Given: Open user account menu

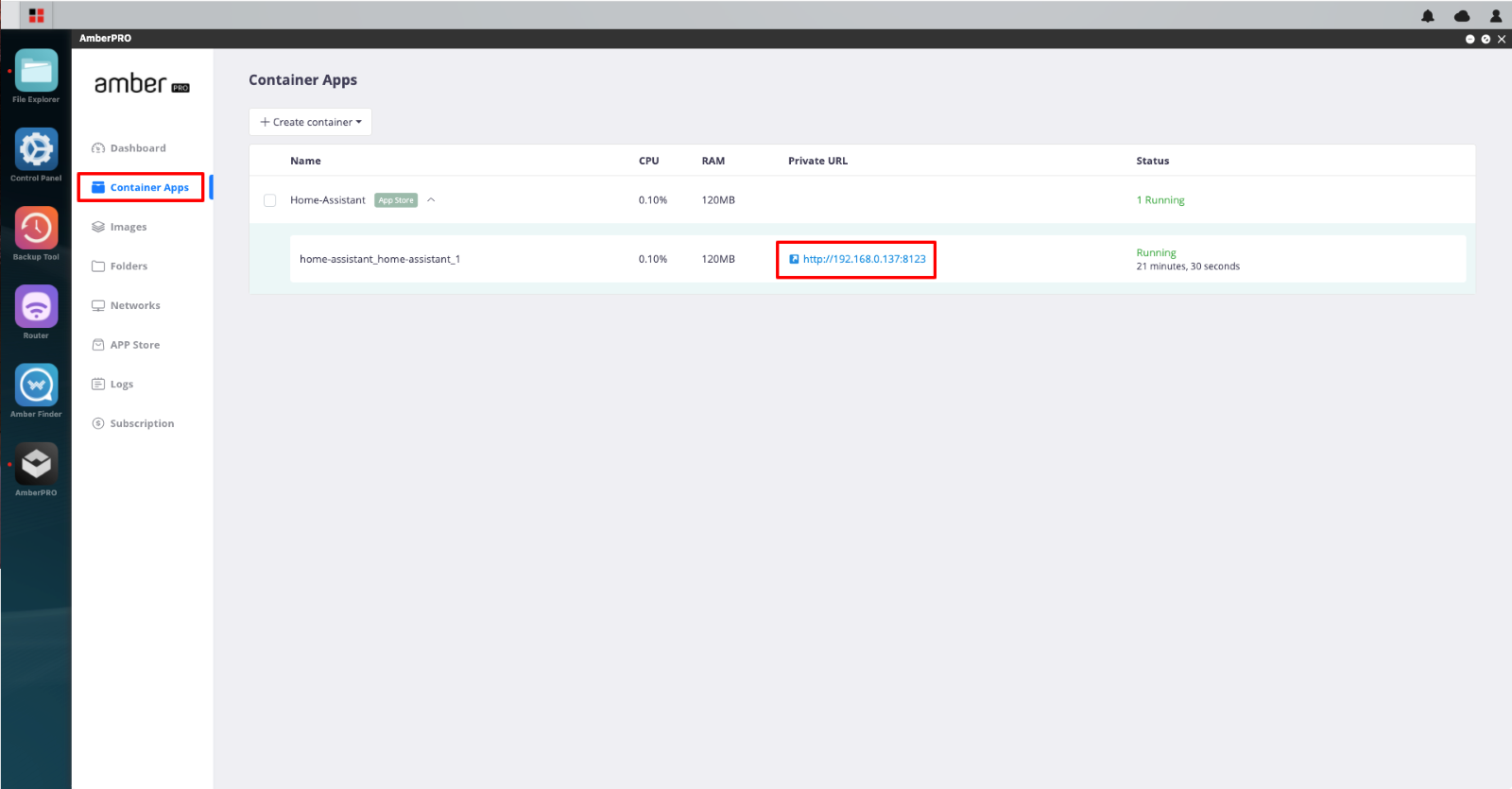Looking at the screenshot, I should coord(1496,15).
